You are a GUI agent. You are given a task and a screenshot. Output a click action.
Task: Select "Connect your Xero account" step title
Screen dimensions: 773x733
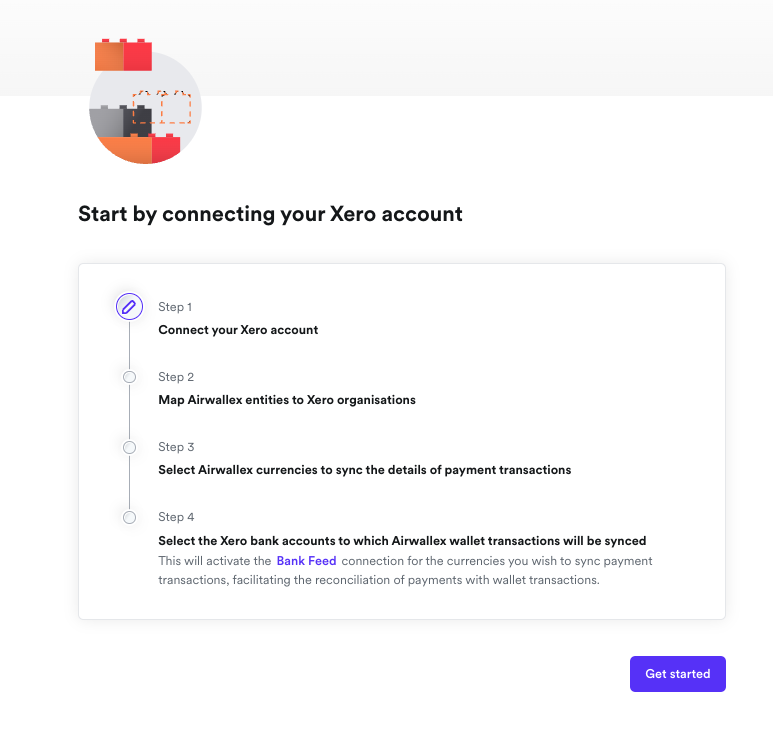238,330
